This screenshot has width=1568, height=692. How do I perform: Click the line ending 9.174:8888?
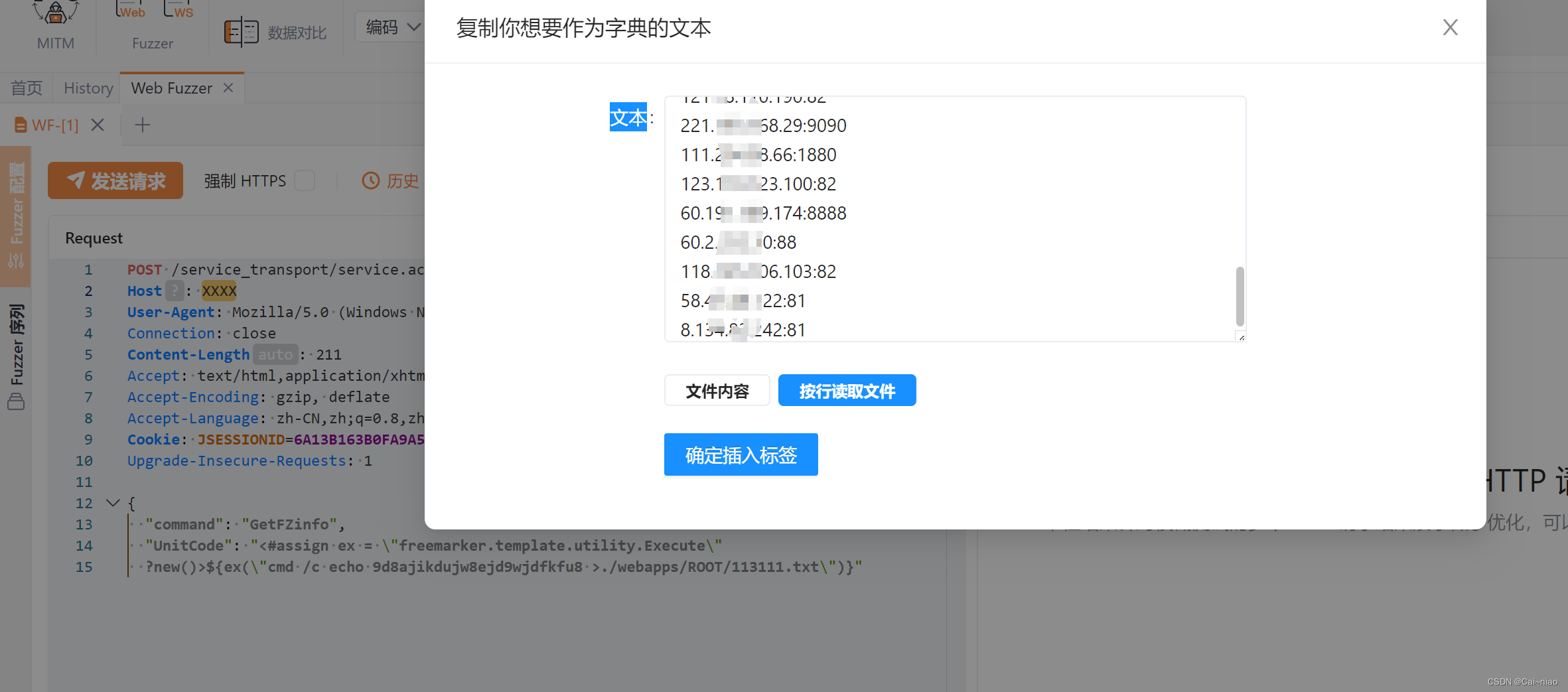[763, 213]
